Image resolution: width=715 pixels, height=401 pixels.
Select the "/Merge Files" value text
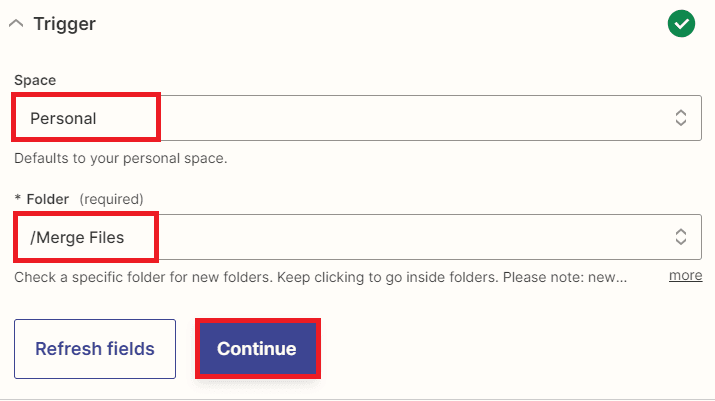[78, 237]
